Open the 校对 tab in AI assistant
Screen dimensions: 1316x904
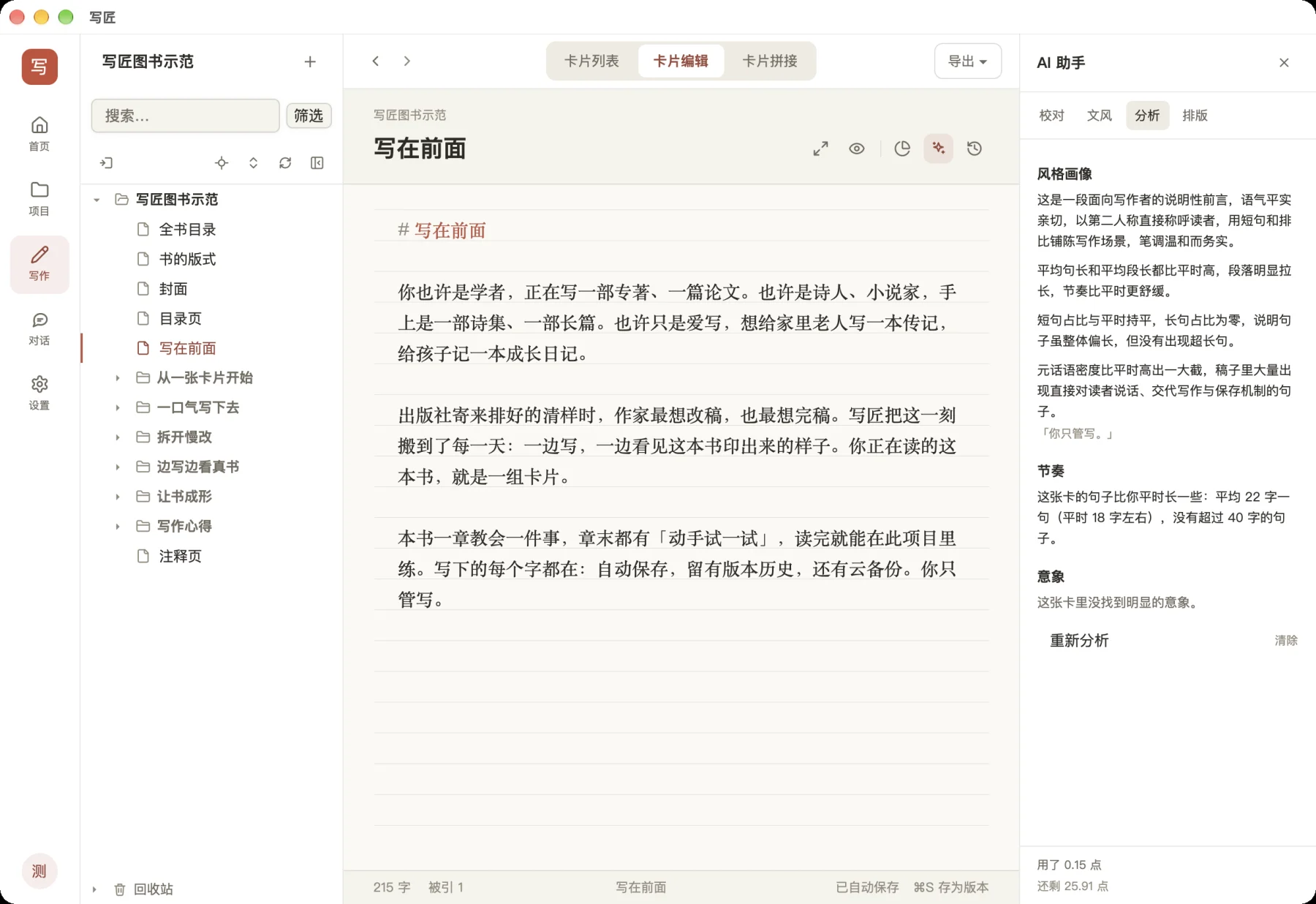(x=1051, y=116)
